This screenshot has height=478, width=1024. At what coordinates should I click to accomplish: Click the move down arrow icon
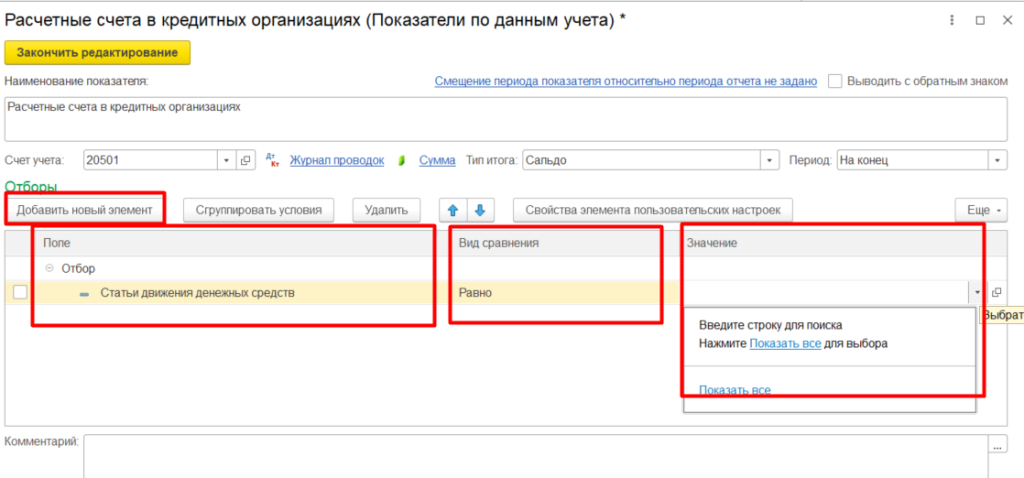[x=480, y=210]
